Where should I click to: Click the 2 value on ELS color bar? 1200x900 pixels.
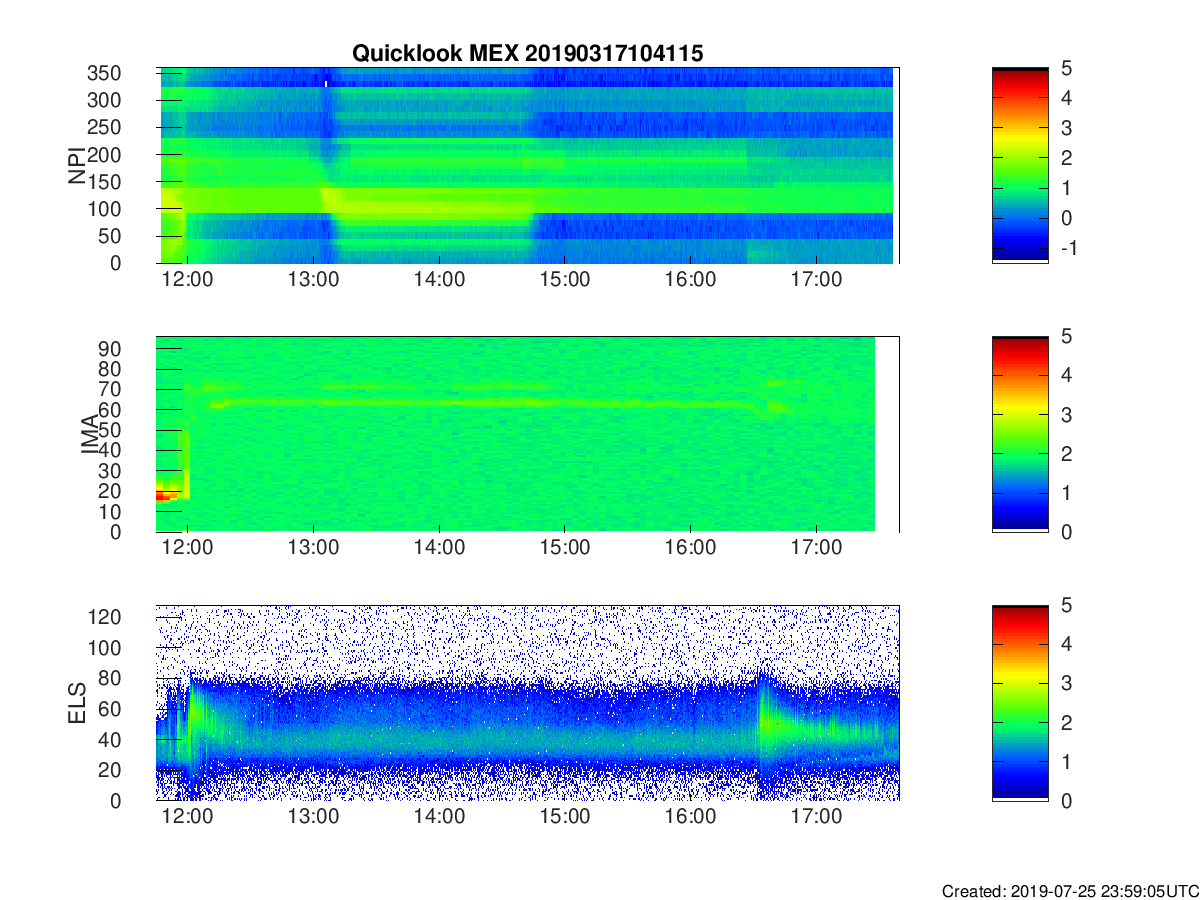tap(1065, 722)
